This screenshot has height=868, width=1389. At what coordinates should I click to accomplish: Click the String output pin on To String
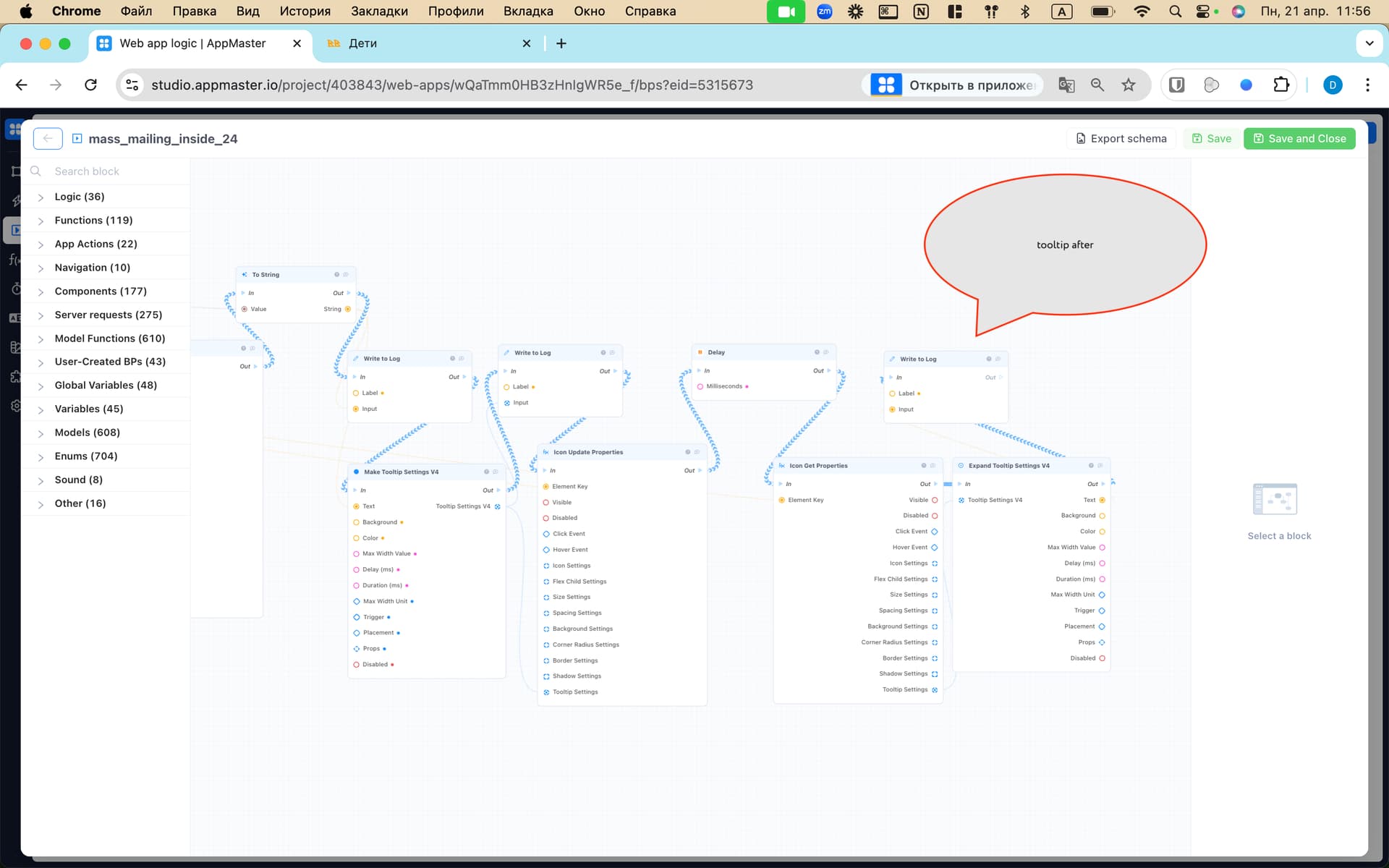click(348, 309)
